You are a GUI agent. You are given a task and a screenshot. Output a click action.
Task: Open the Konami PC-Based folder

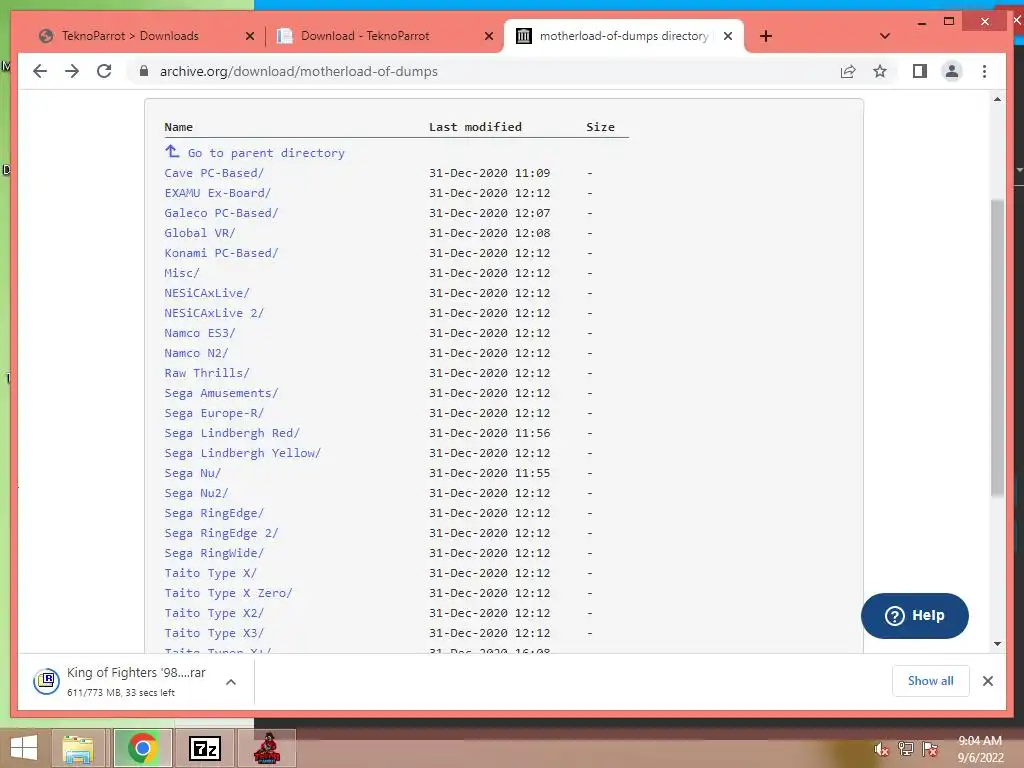[x=221, y=253]
